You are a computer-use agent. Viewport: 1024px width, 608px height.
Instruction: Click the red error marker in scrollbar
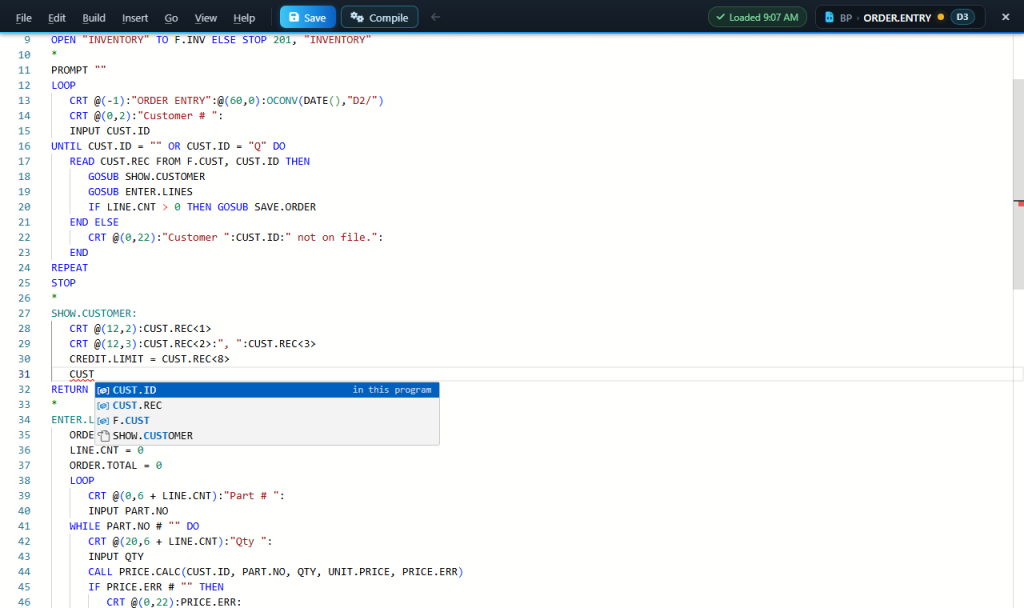(1019, 204)
